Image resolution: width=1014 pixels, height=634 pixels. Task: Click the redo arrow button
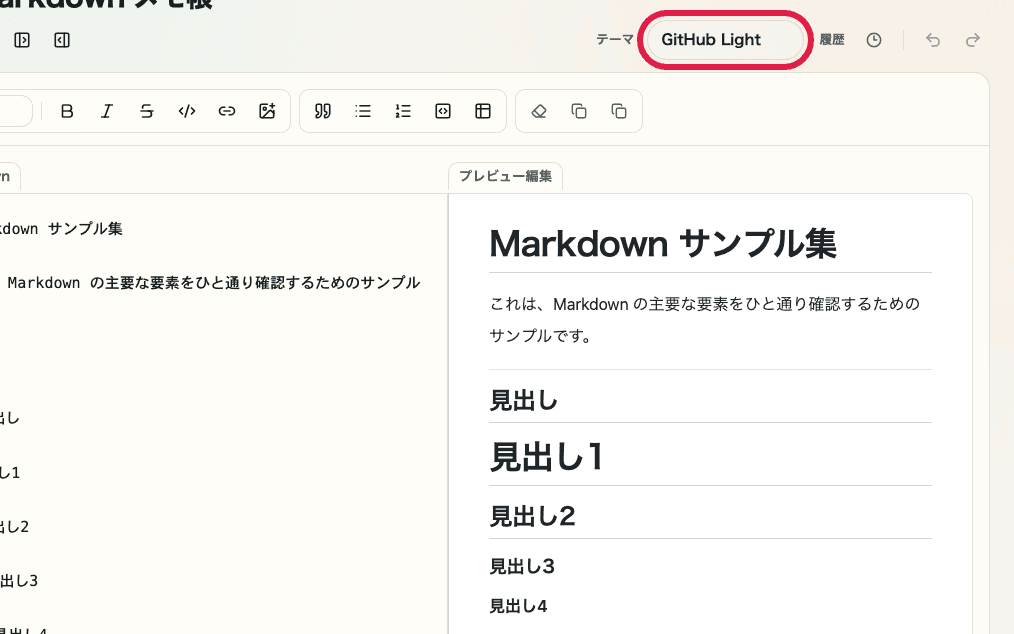[x=972, y=40]
